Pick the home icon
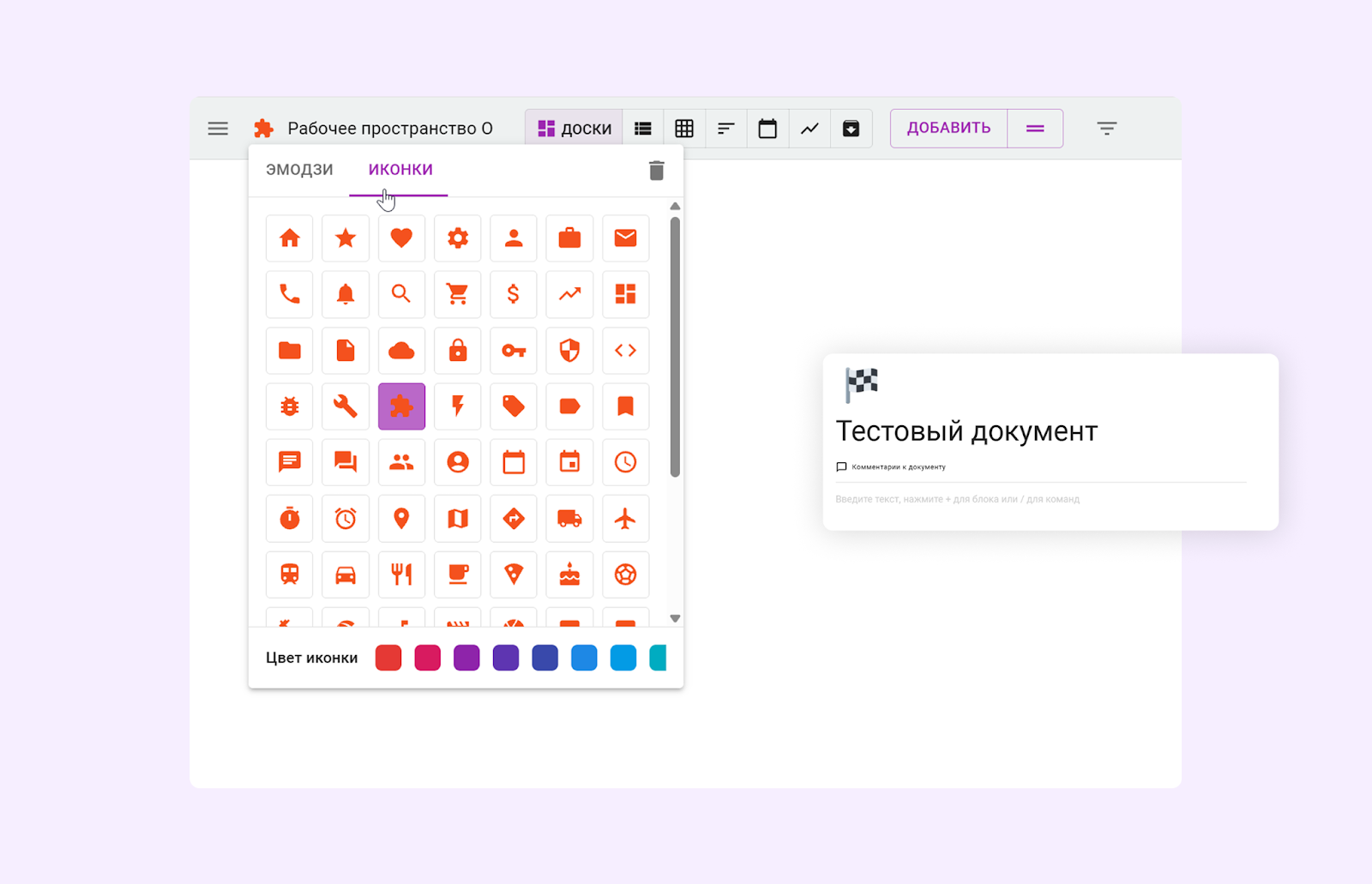This screenshot has width=1372, height=884. tap(290, 238)
